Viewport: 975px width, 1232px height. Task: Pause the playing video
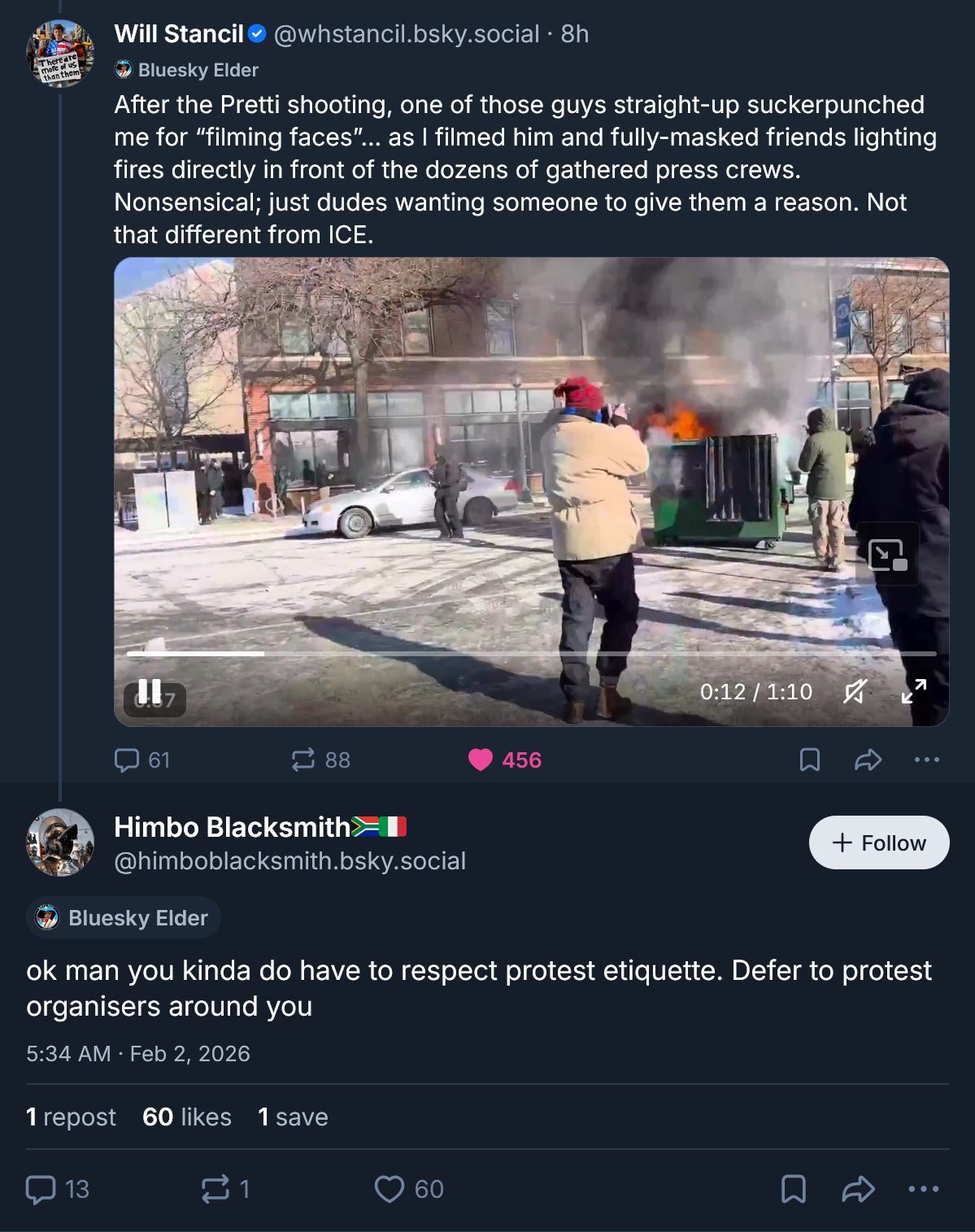point(150,691)
